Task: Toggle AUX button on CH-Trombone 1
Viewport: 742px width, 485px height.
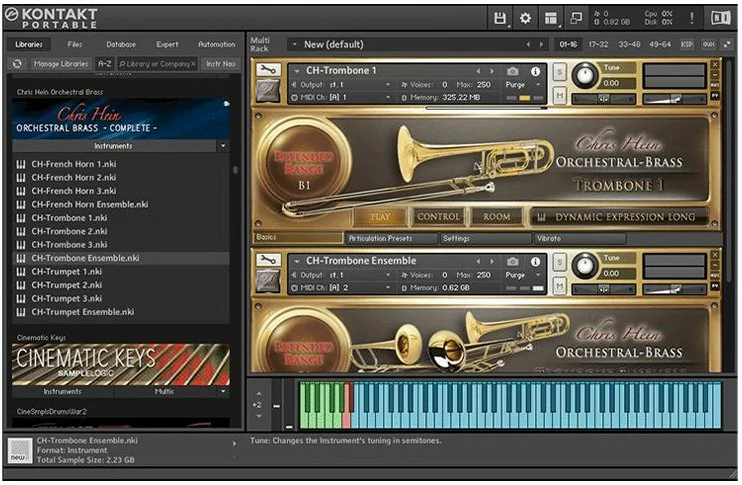Action: point(715,85)
